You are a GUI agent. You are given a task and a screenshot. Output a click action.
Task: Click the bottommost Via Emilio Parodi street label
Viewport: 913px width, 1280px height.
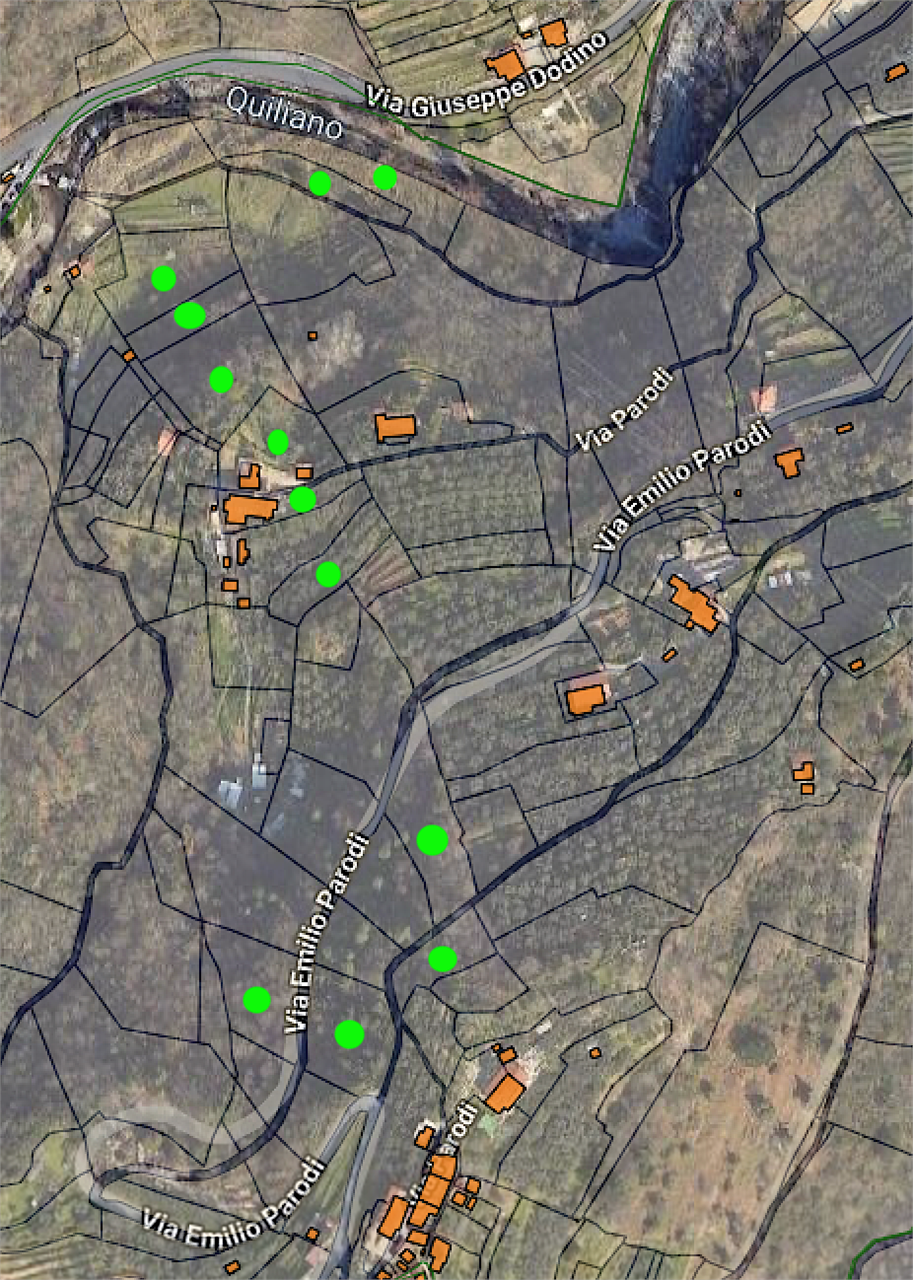click(235, 1198)
